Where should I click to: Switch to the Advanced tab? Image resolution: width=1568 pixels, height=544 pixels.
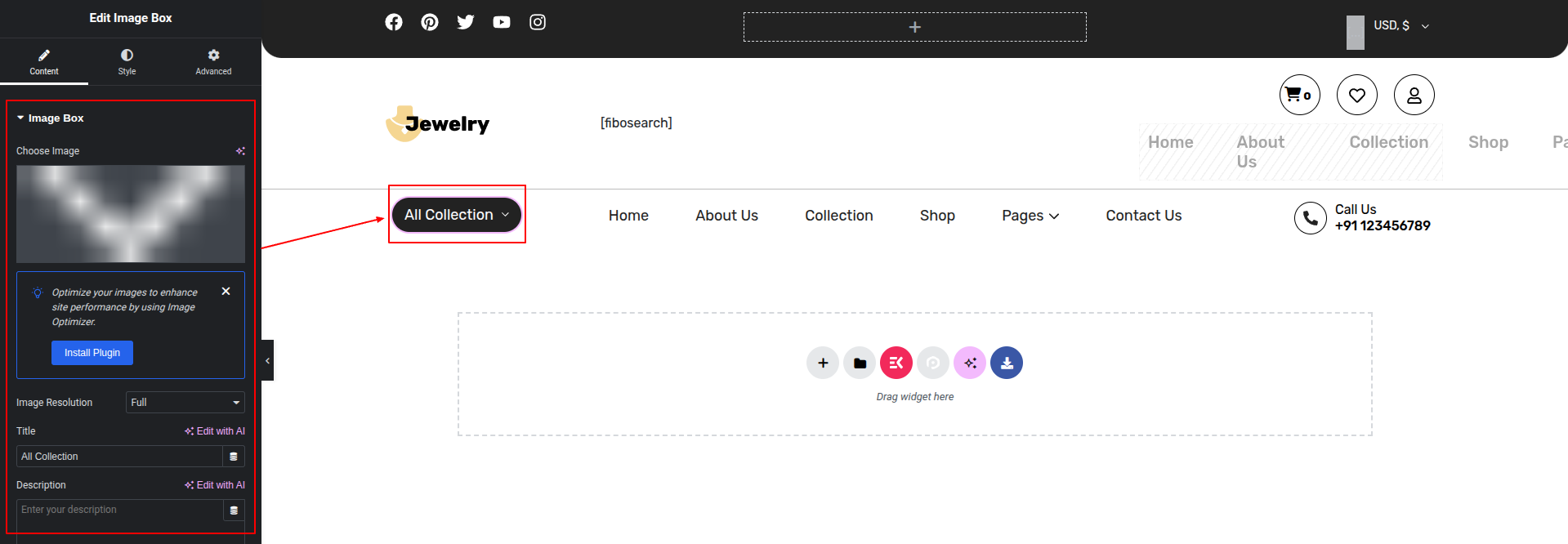(x=213, y=61)
